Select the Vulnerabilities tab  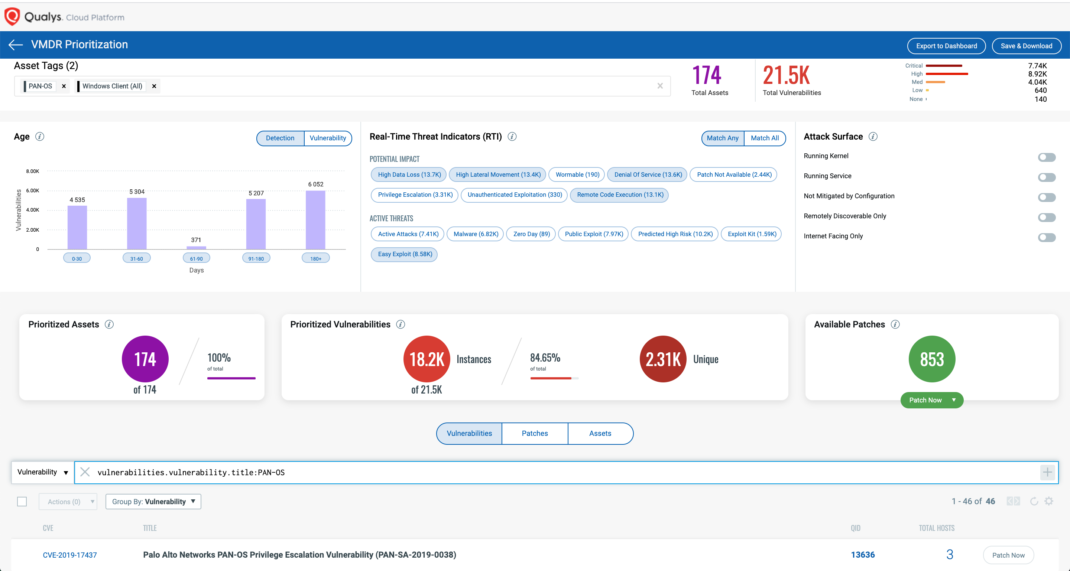tap(469, 433)
